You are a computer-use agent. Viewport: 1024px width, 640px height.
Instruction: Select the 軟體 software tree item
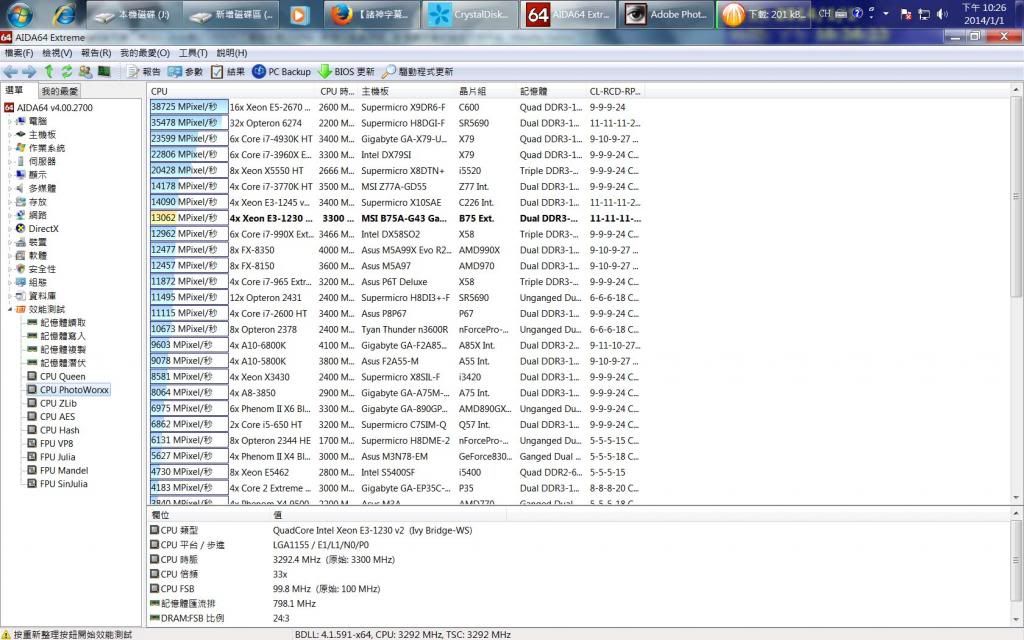pyautogui.click(x=31, y=255)
